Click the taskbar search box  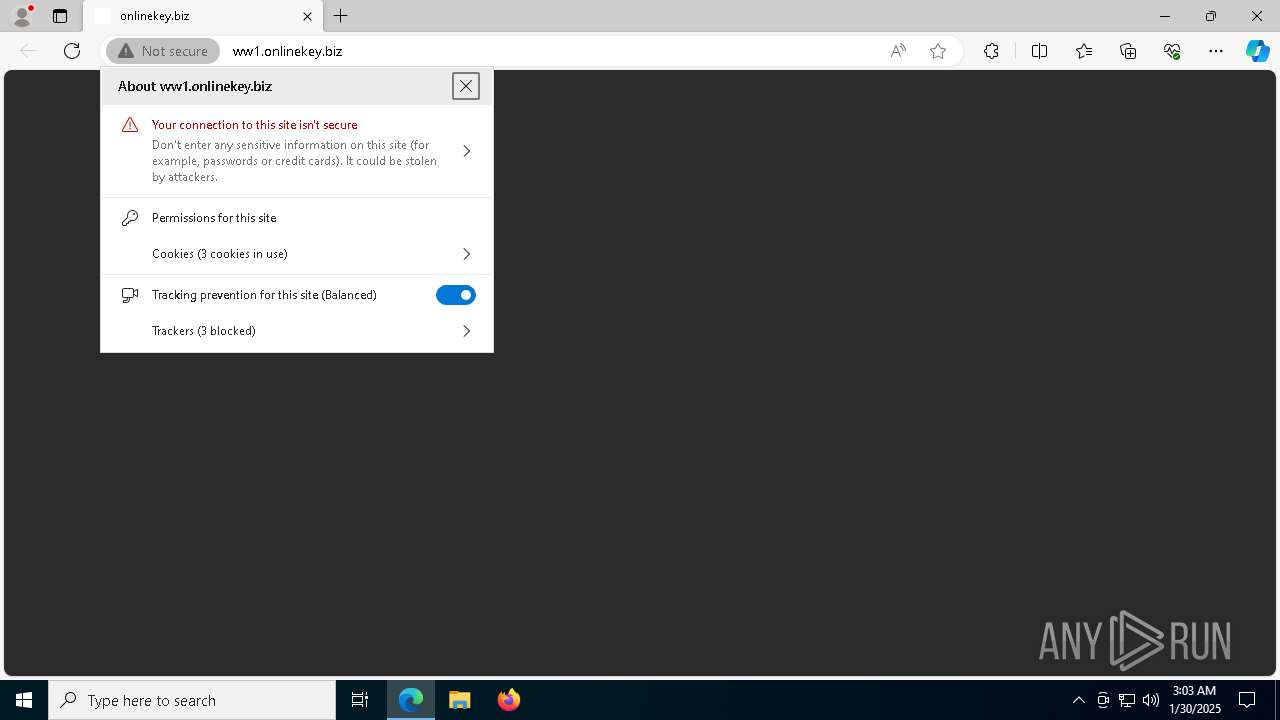192,700
